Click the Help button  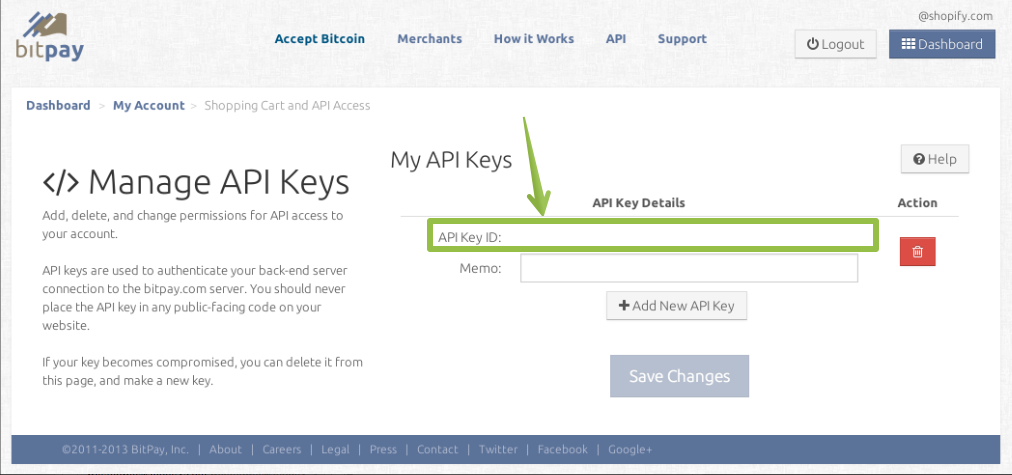(935, 159)
